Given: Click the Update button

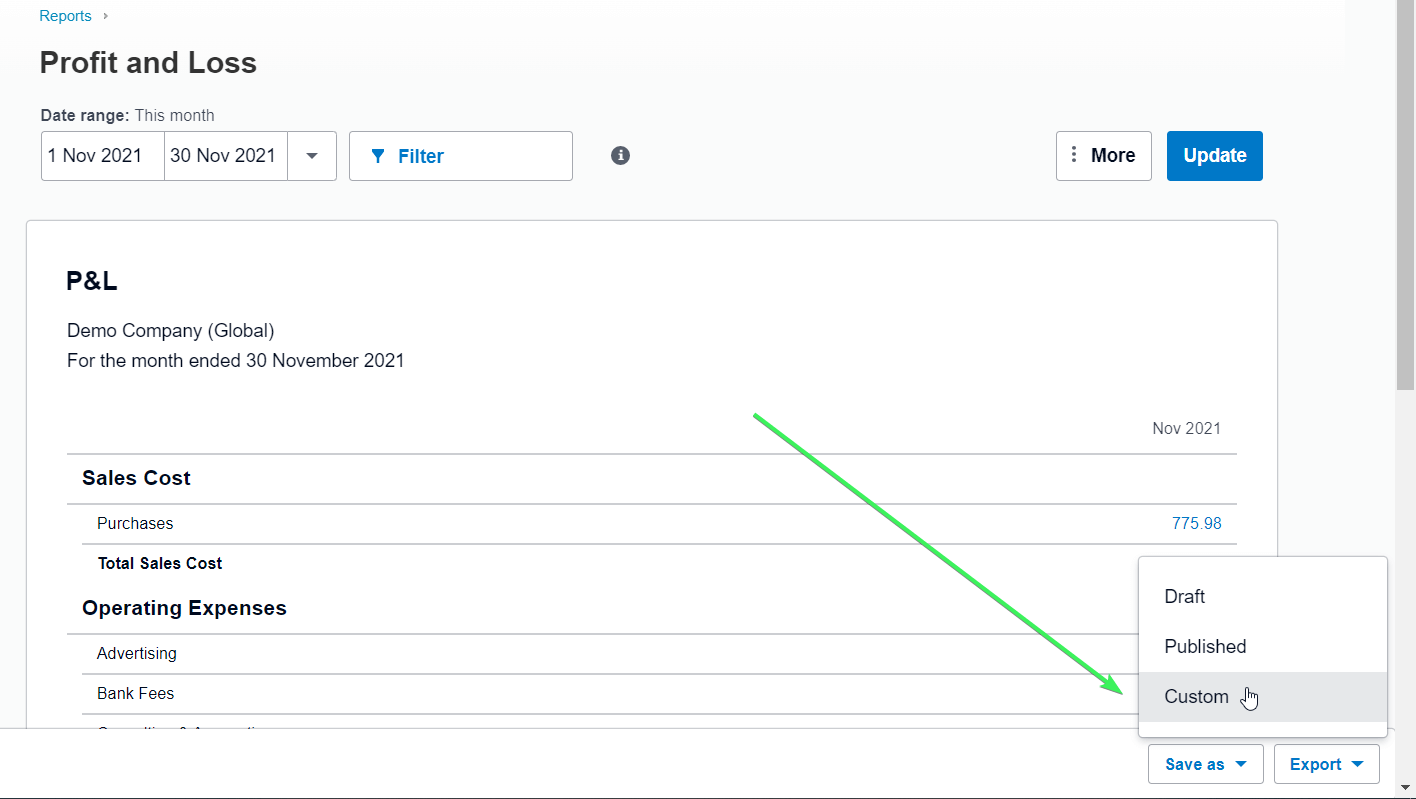Looking at the screenshot, I should click(1214, 155).
